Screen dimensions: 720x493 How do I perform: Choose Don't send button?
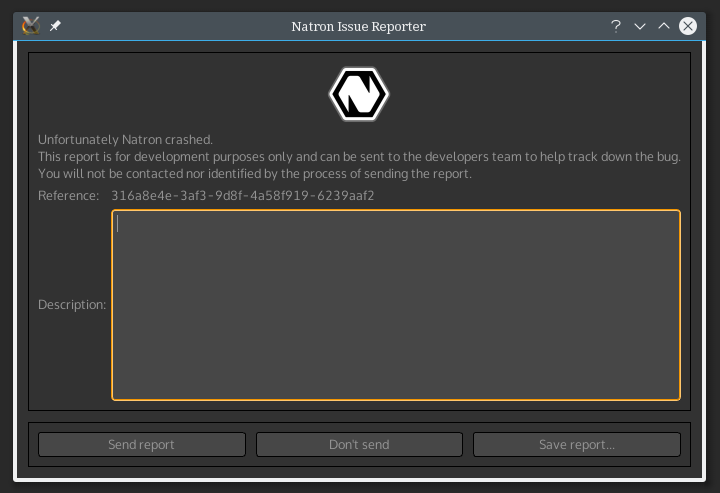pyautogui.click(x=359, y=444)
